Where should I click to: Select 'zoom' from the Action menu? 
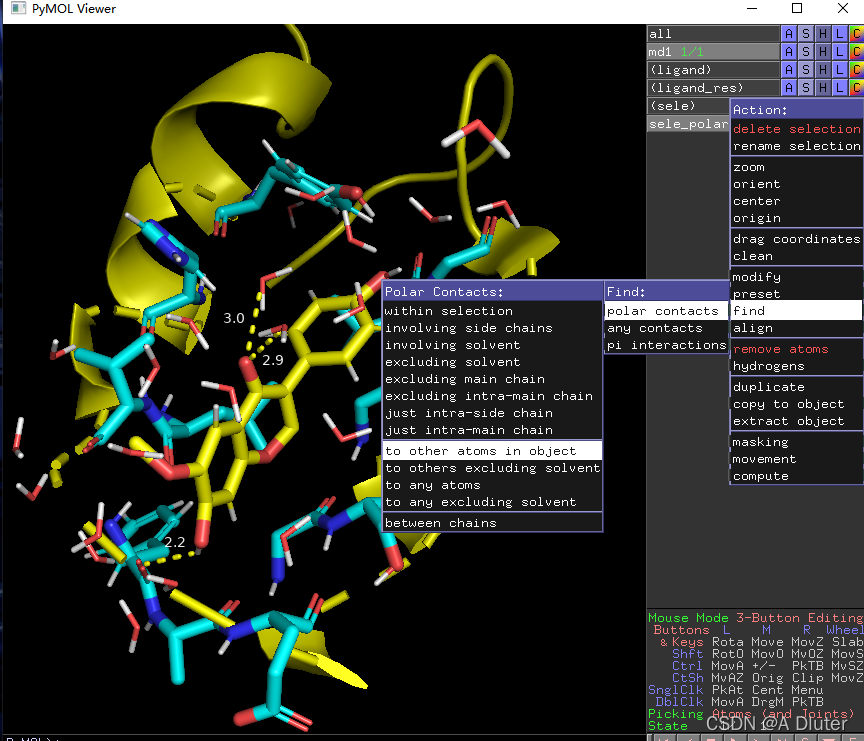tap(797, 167)
